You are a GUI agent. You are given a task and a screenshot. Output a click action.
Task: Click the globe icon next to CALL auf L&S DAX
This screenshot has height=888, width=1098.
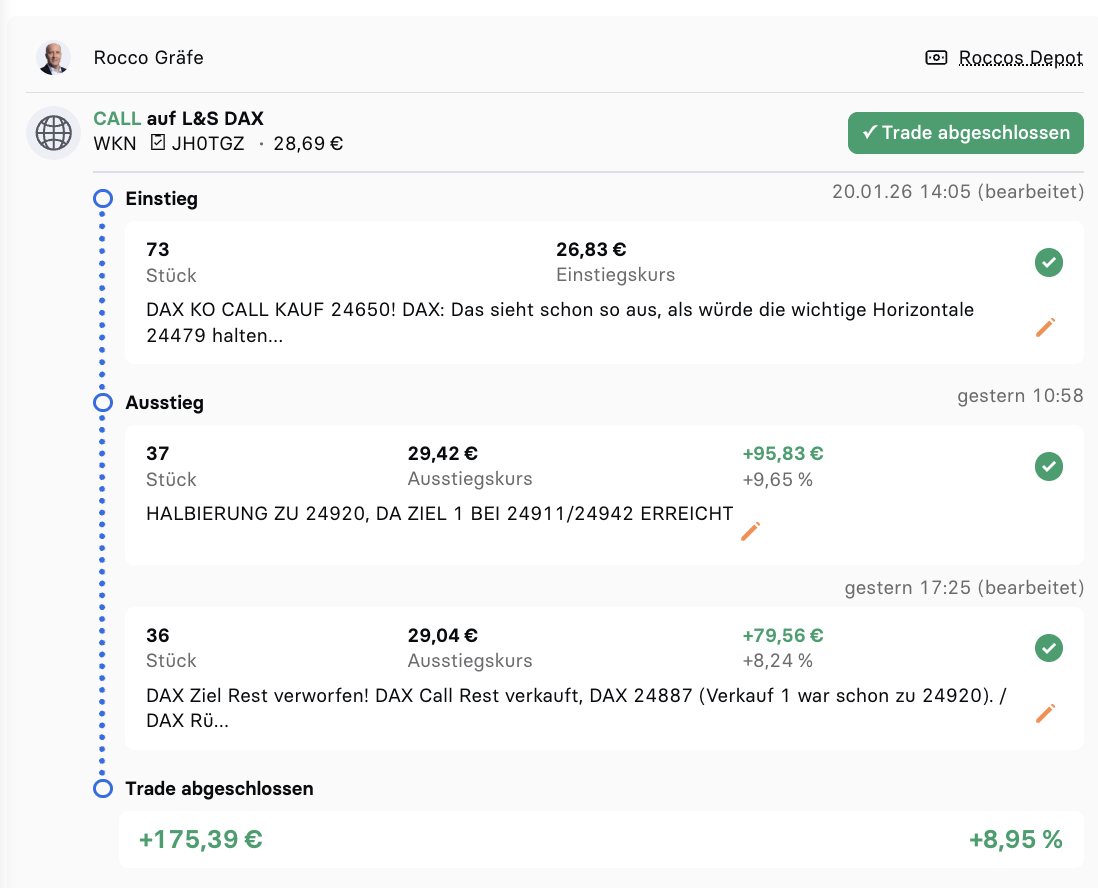pos(53,133)
